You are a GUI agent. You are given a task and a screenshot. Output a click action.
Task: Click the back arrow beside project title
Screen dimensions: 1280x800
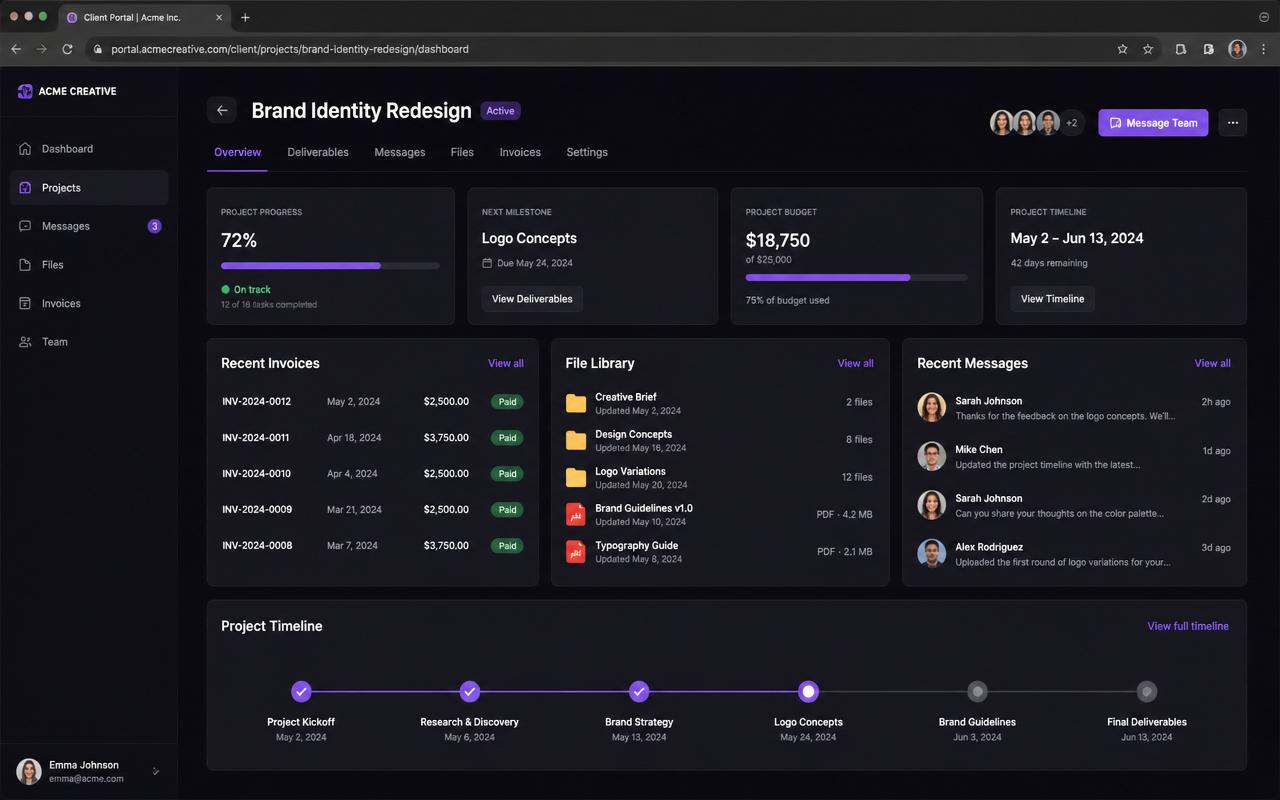click(222, 111)
